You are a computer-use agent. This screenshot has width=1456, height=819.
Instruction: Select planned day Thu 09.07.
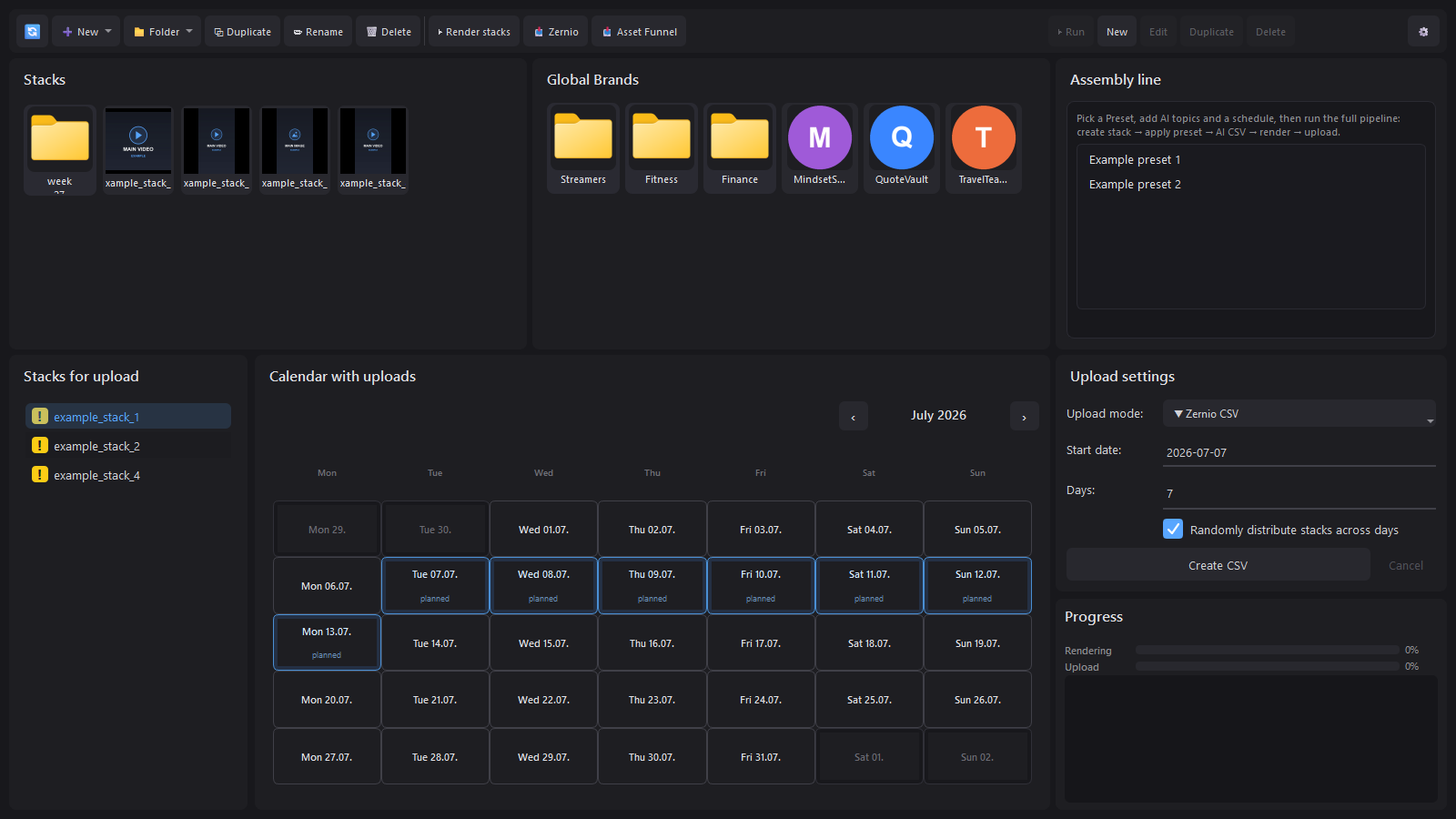pos(652,585)
